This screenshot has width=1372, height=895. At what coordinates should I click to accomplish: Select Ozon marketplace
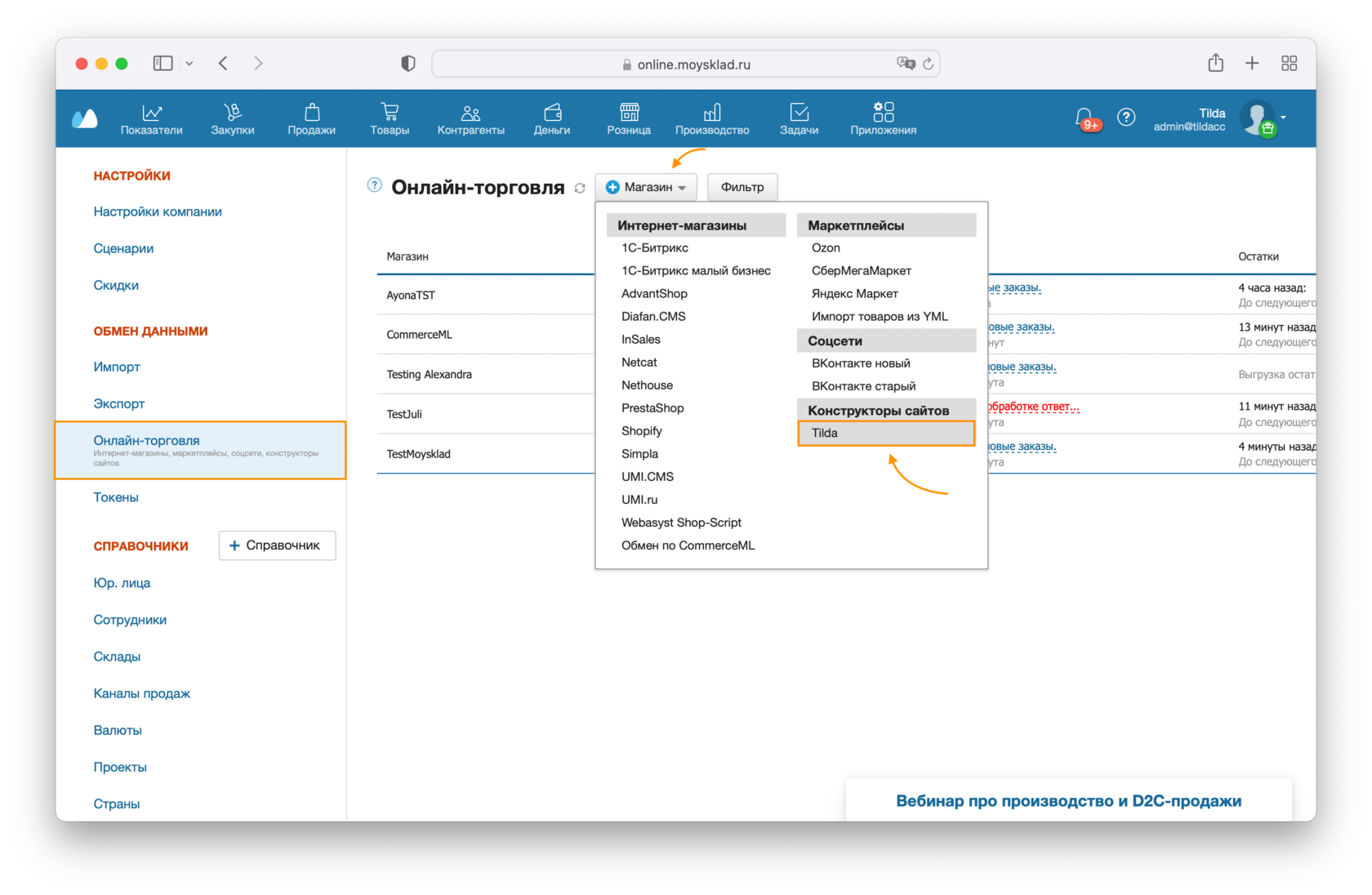click(x=826, y=247)
